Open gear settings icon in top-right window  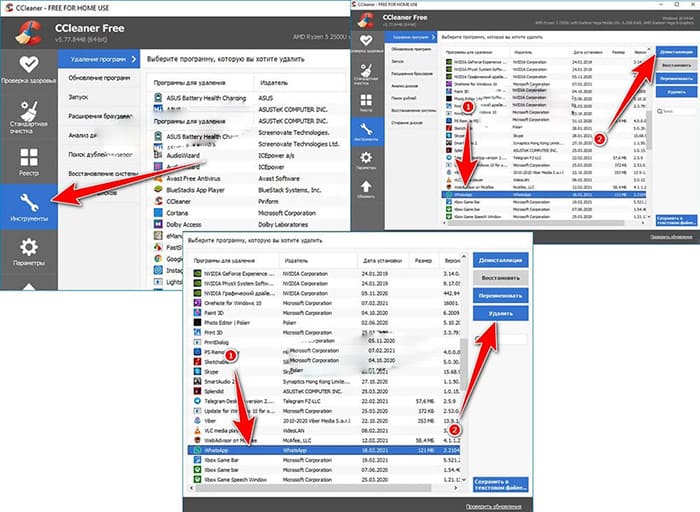366,158
